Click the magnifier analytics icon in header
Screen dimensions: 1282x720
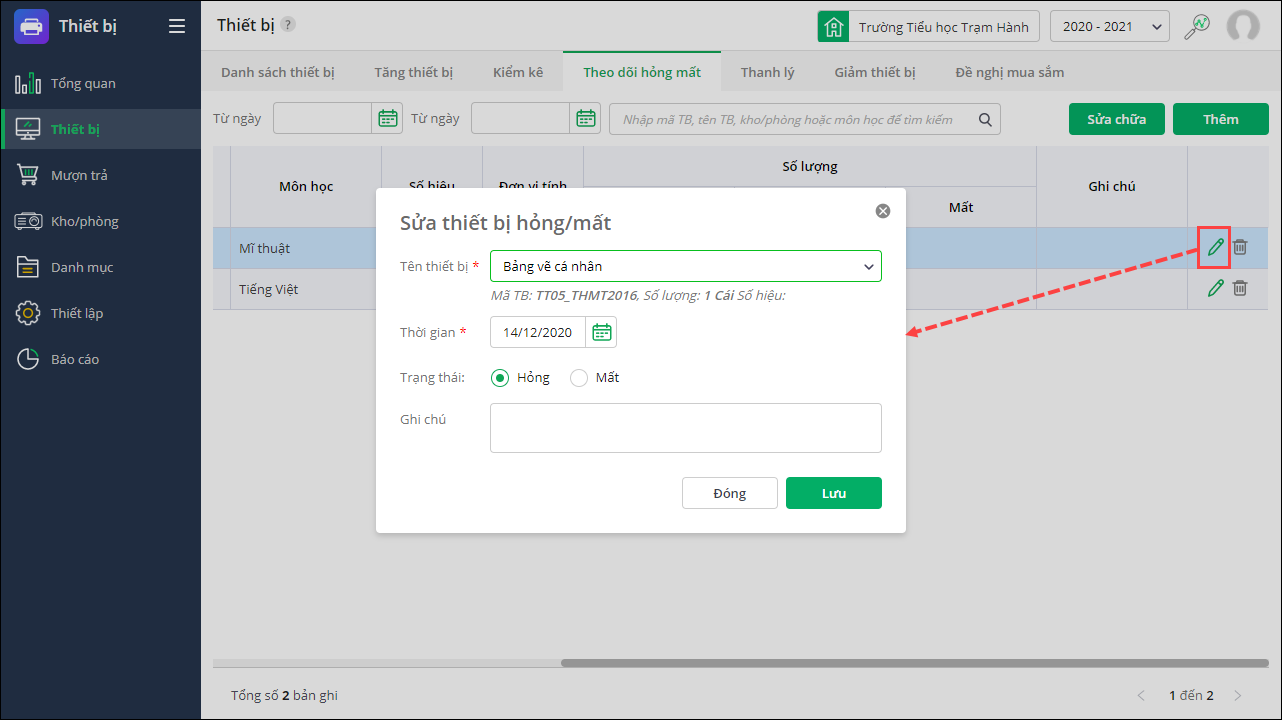pos(1197,27)
